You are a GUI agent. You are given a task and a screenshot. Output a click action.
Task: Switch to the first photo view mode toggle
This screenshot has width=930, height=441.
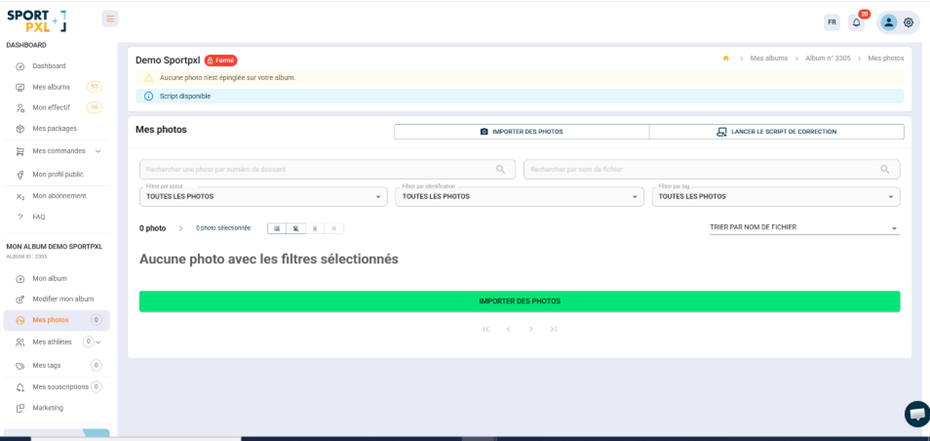pos(277,229)
